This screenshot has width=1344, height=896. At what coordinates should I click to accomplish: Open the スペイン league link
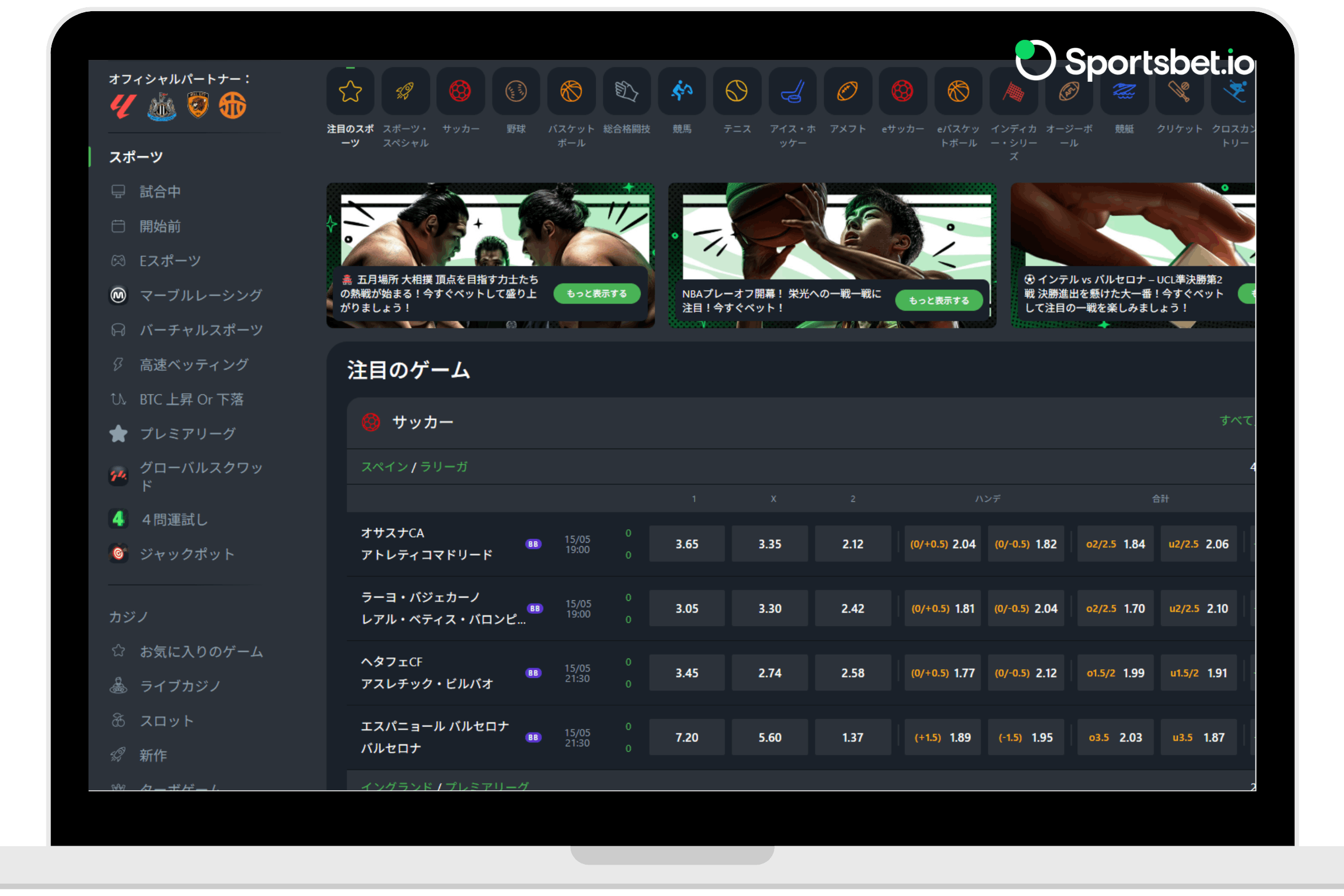[385, 467]
